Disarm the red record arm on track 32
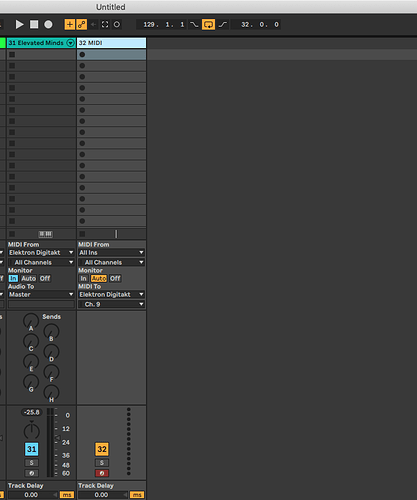 point(102,473)
